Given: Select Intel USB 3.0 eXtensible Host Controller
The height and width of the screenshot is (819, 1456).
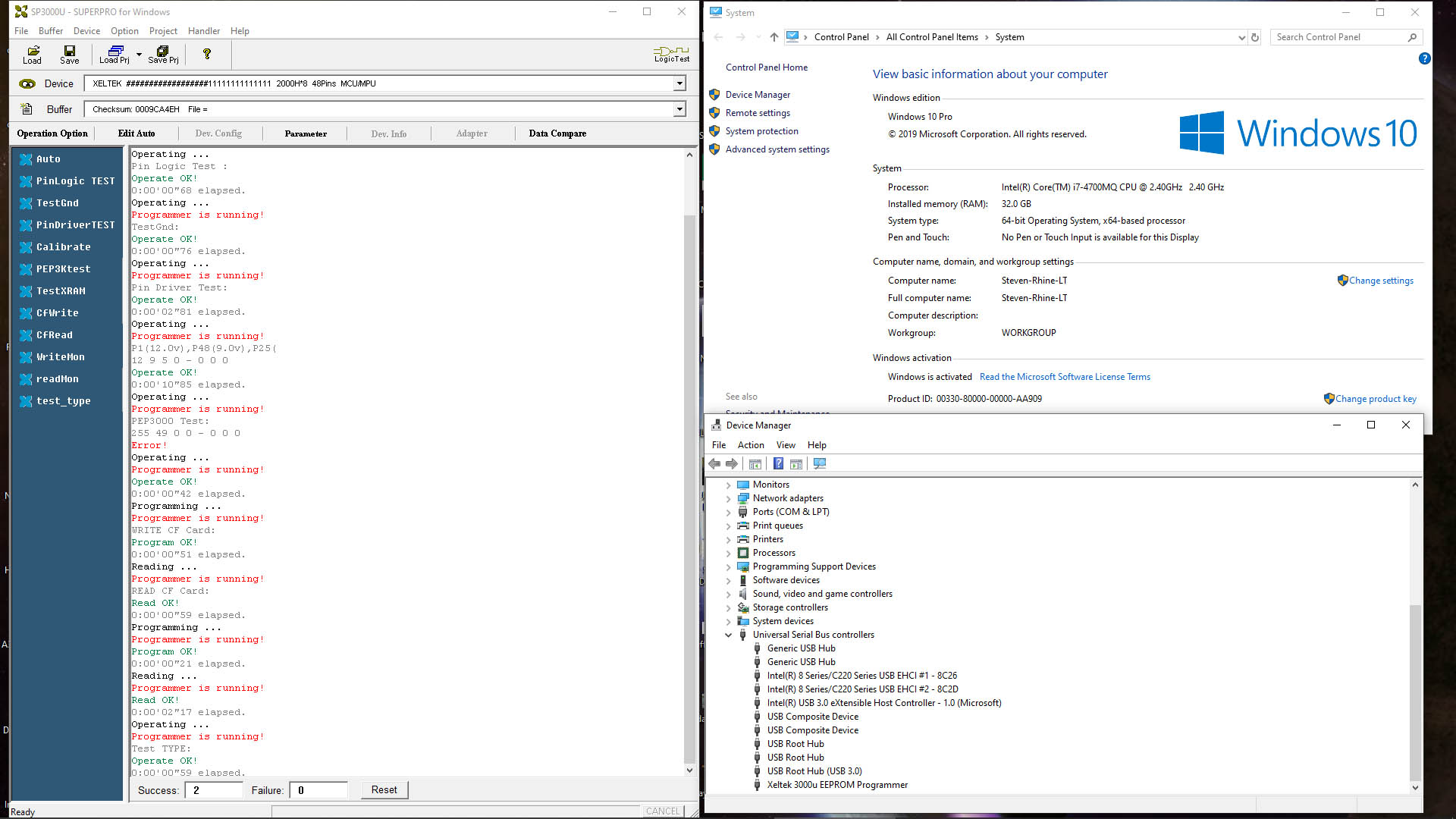Looking at the screenshot, I should pos(884,704).
